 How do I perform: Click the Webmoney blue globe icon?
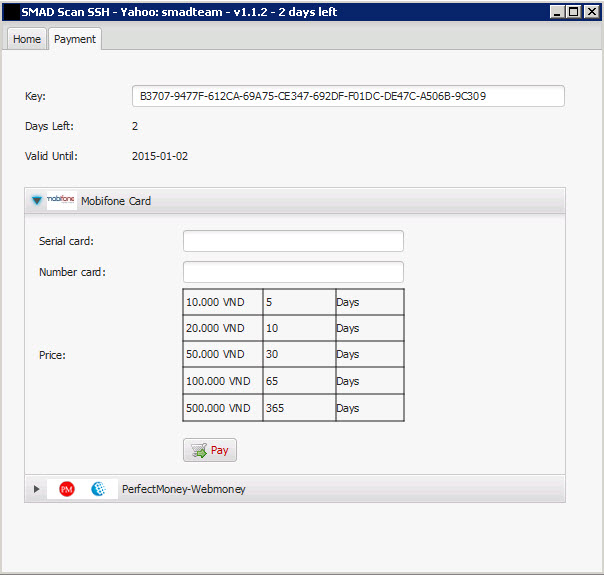pyautogui.click(x=99, y=489)
